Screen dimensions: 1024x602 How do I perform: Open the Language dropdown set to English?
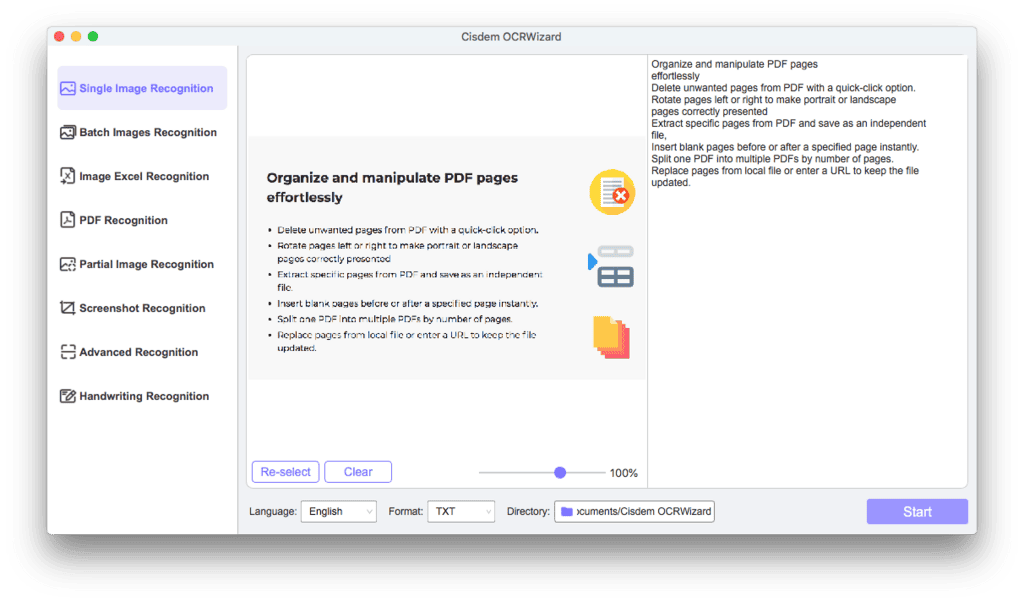point(338,511)
